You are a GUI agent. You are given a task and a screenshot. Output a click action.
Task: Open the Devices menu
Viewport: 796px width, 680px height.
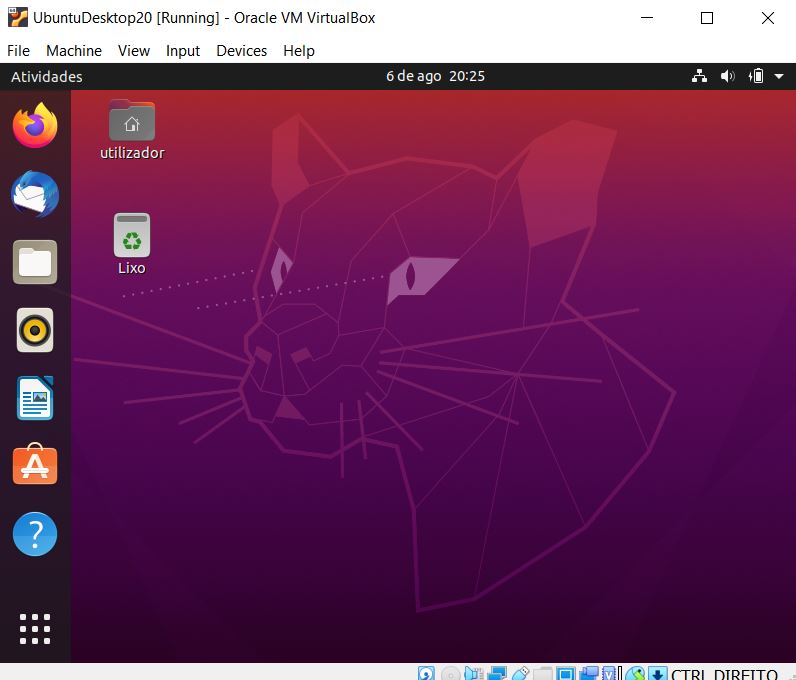pyautogui.click(x=242, y=51)
